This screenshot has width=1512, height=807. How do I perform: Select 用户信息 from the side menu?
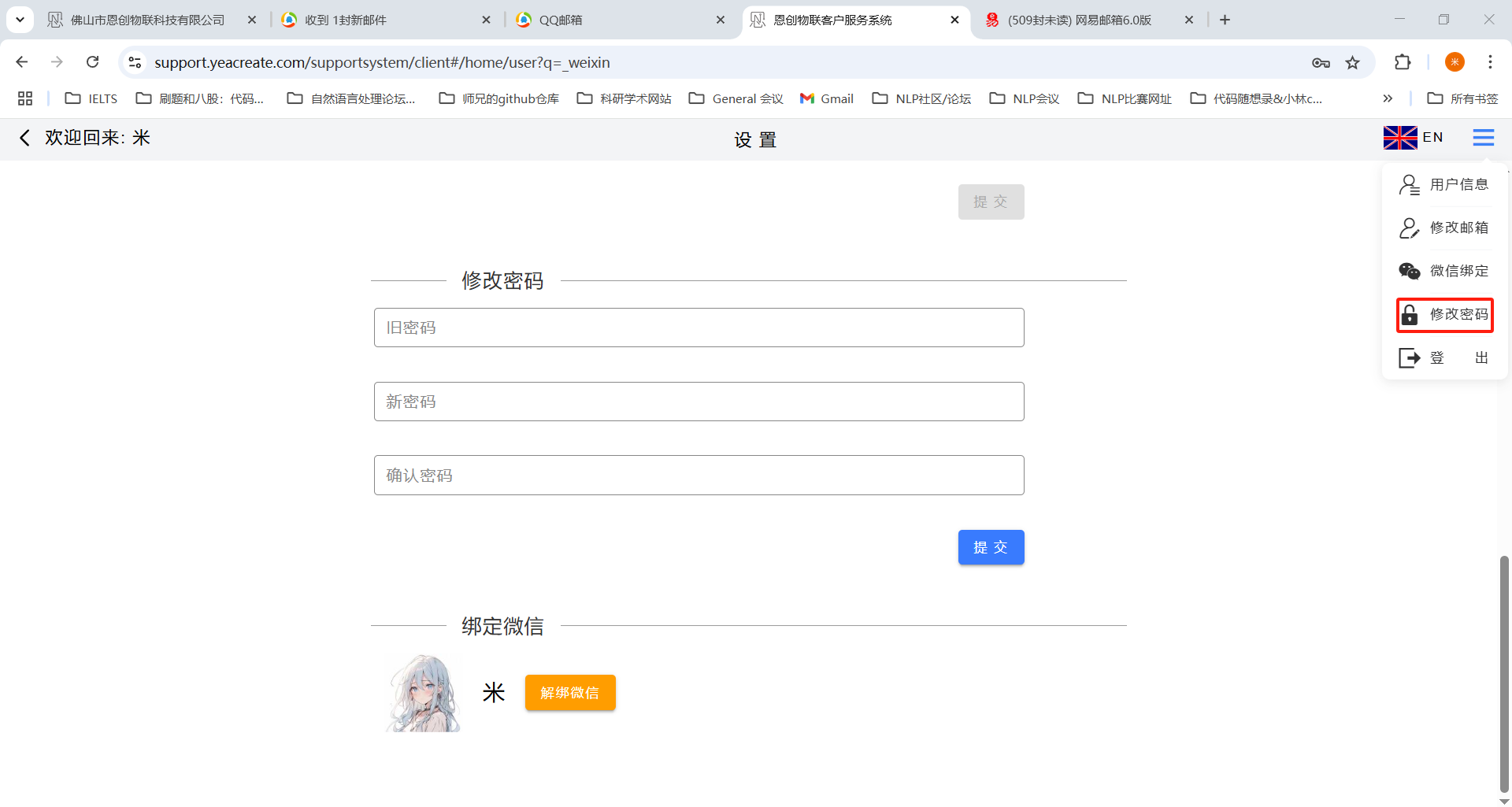1444,185
